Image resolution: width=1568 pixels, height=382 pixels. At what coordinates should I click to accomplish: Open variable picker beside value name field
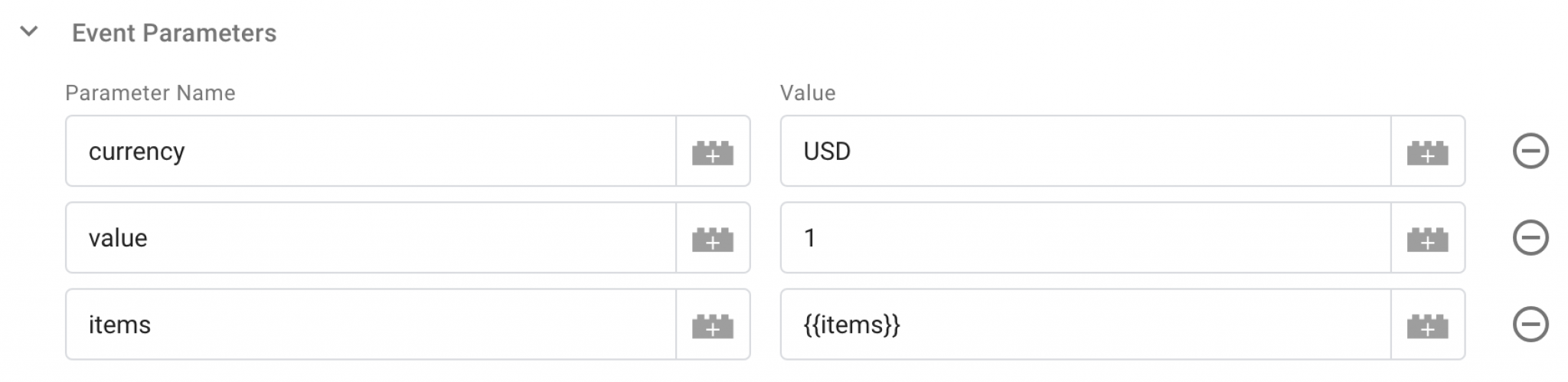[712, 238]
